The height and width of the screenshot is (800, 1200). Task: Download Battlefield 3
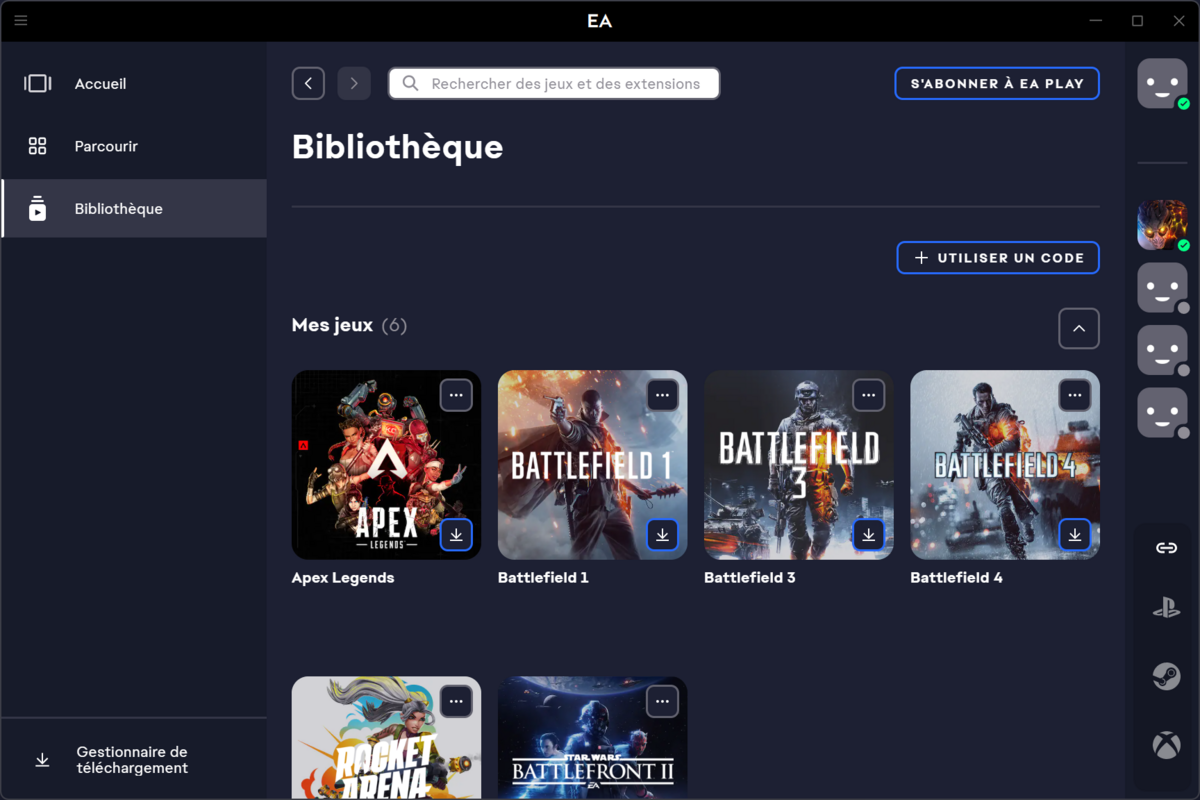point(868,535)
